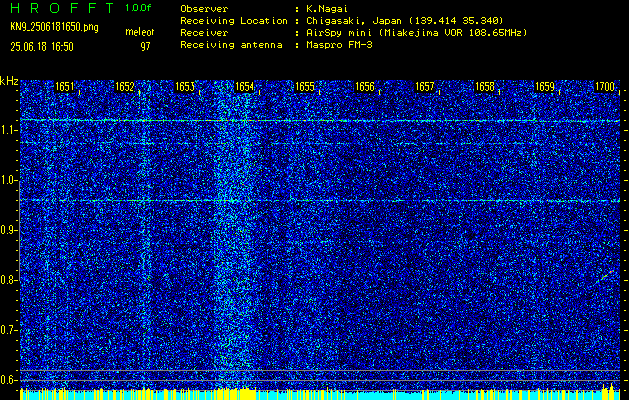The image size is (629, 400).
Task: Click the Observer field label
Action: (x=204, y=8)
